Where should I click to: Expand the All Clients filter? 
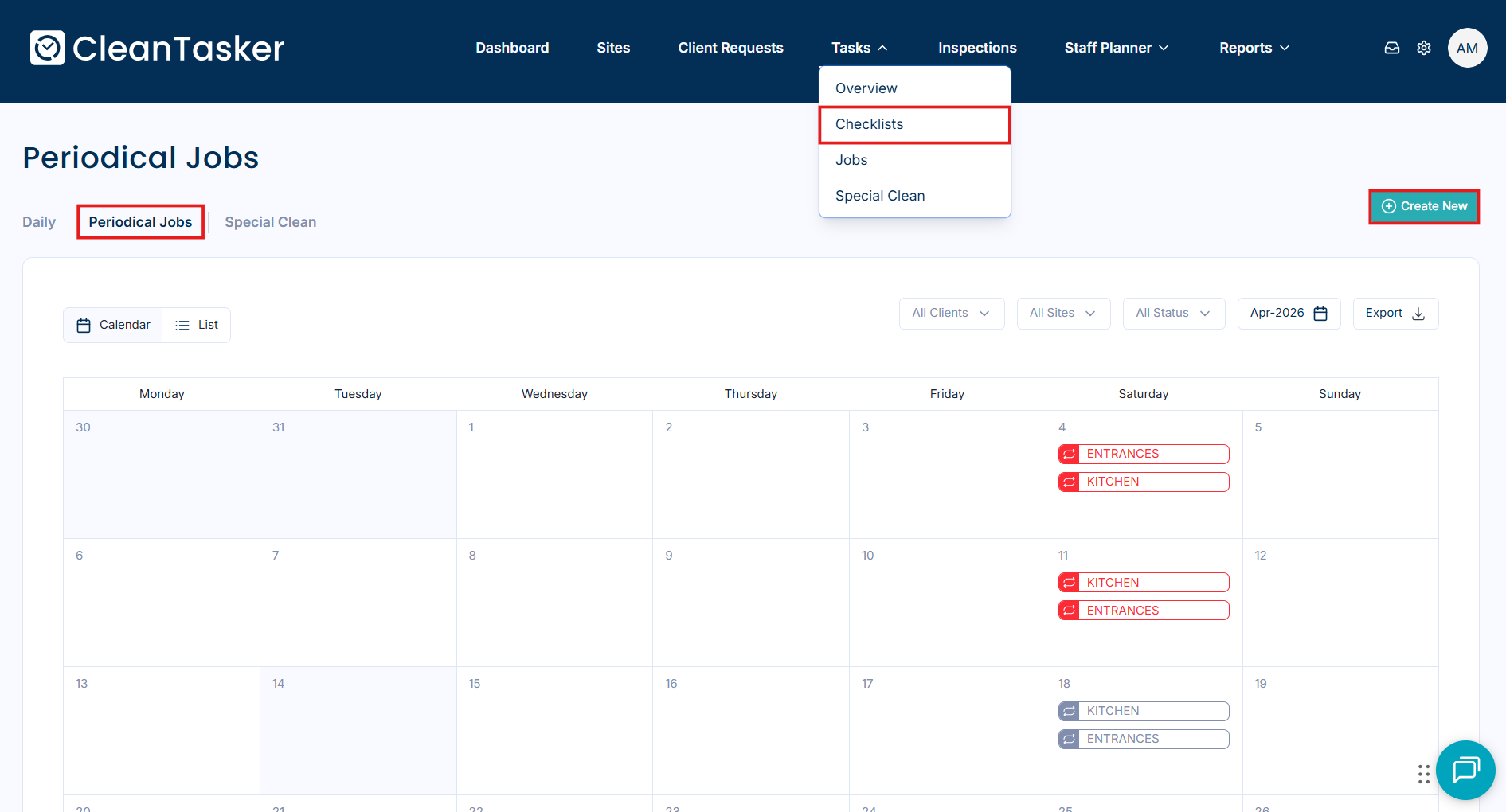coord(951,313)
